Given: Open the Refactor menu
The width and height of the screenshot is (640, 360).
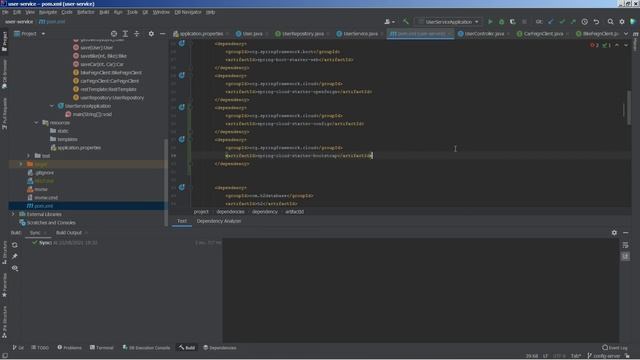Looking at the screenshot, I should click(86, 12).
